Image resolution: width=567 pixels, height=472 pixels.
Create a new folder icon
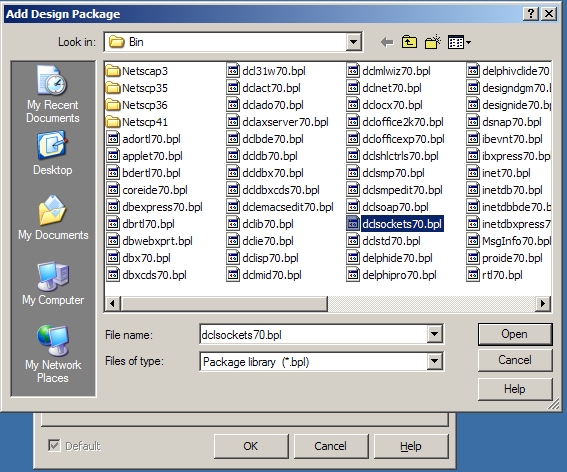433,42
